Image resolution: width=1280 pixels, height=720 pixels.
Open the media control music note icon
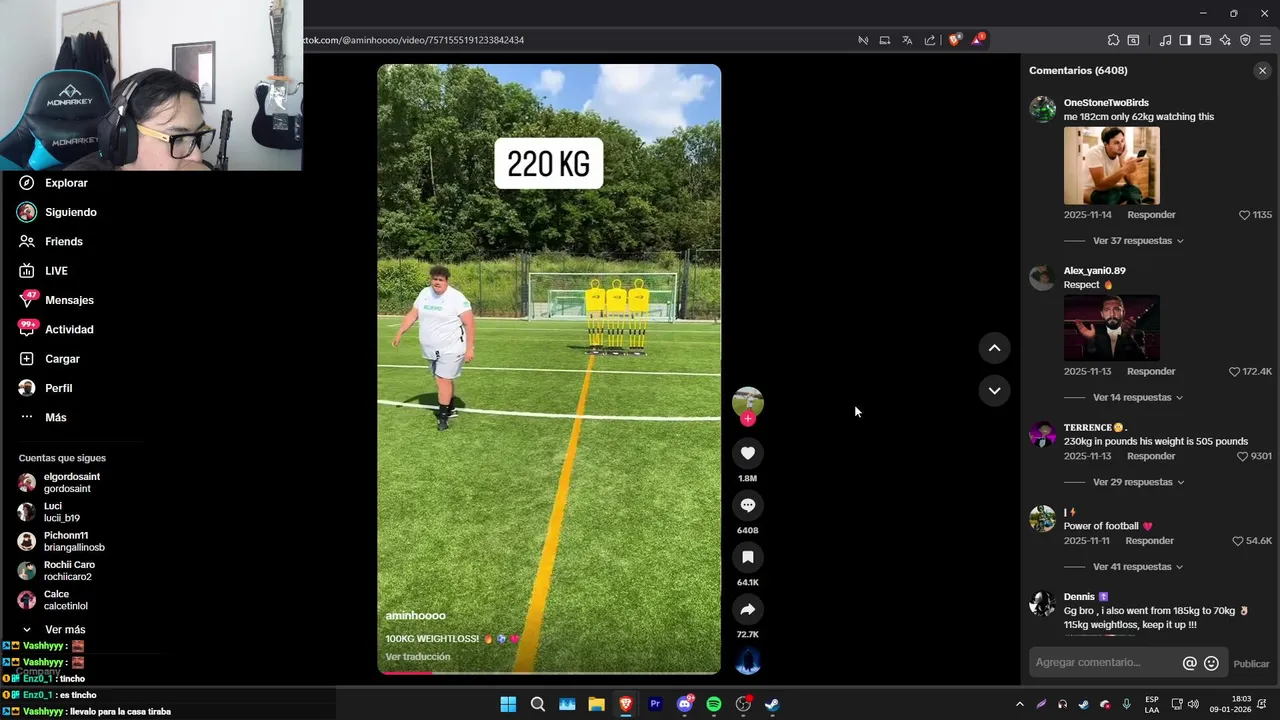point(1165,40)
